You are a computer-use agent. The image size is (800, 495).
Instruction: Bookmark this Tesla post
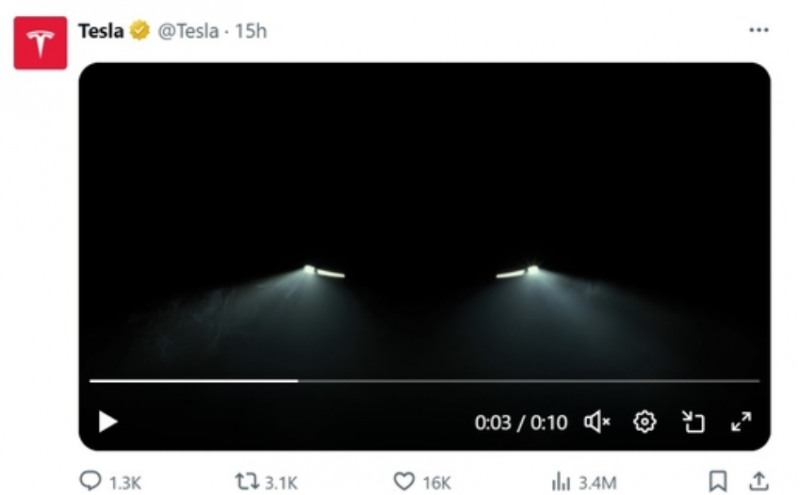click(x=717, y=482)
